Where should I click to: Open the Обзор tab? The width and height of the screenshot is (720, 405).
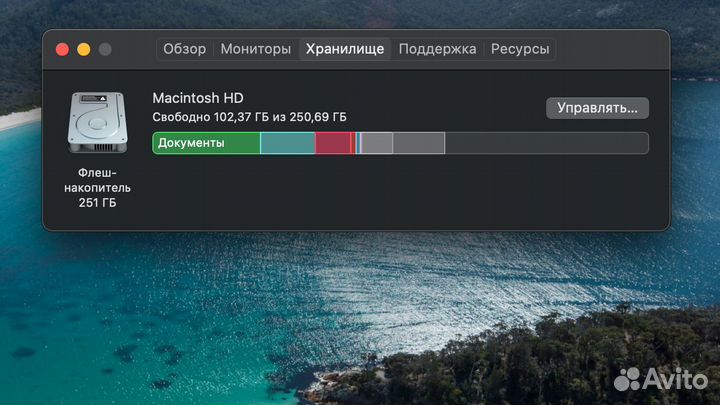[185, 49]
